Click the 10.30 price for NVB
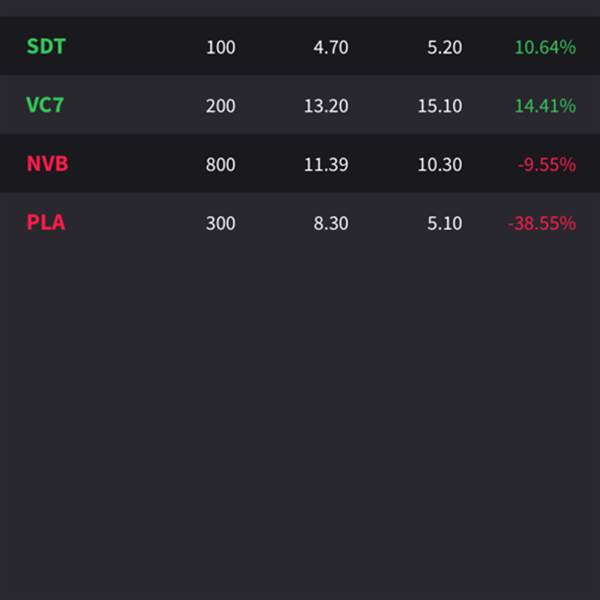Screen dimensions: 600x600 pos(440,165)
